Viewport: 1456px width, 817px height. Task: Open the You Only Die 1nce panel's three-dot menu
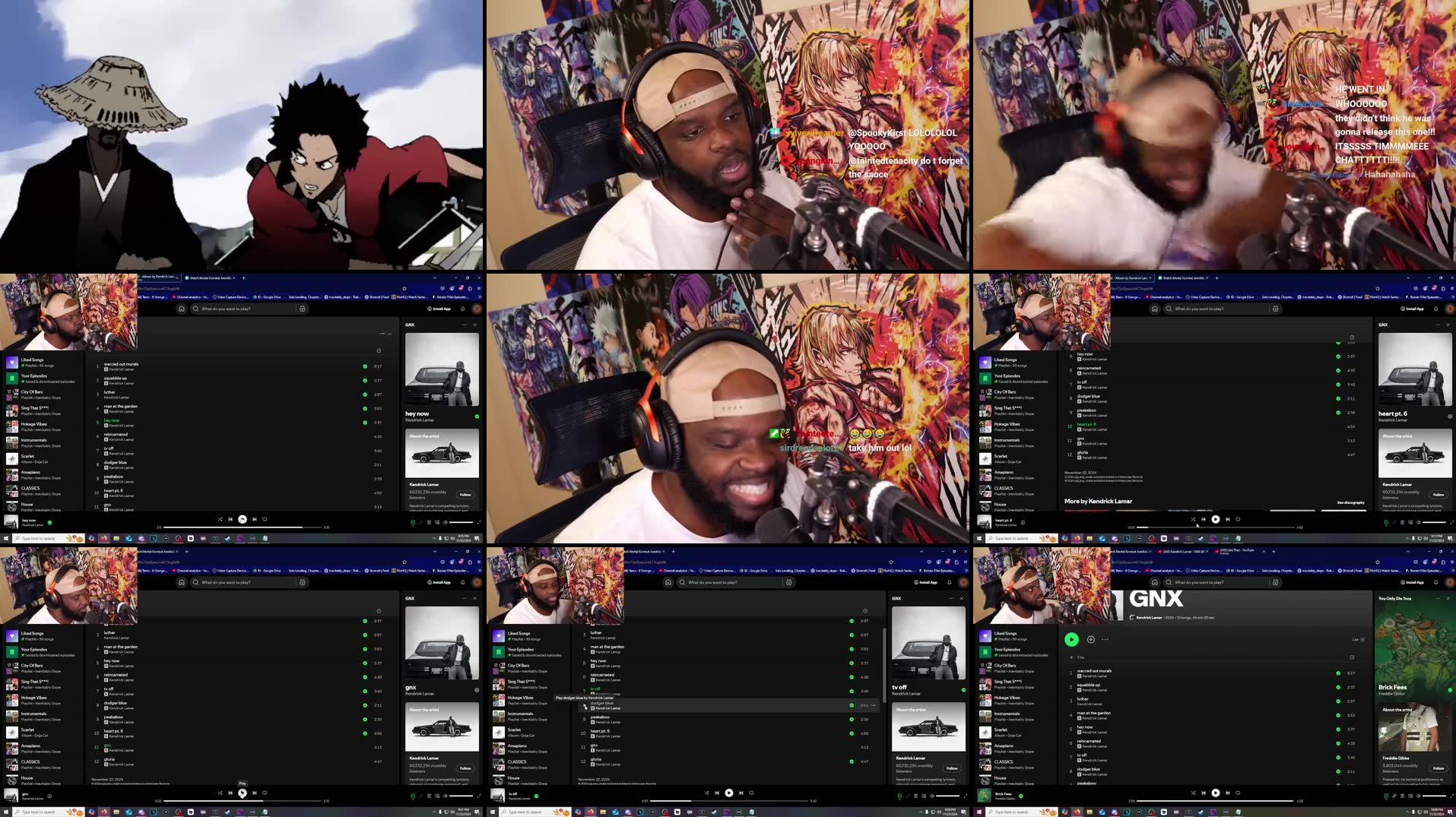(1437, 598)
